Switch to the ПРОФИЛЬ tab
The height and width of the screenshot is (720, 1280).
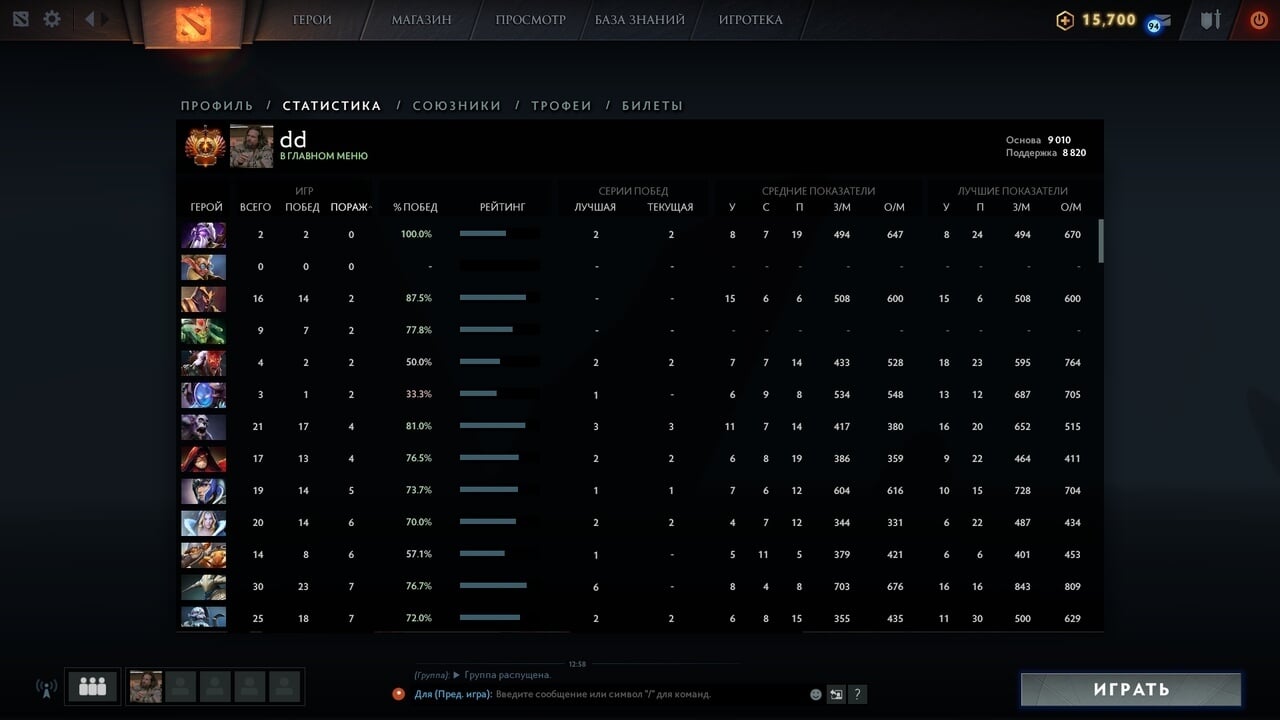[217, 106]
